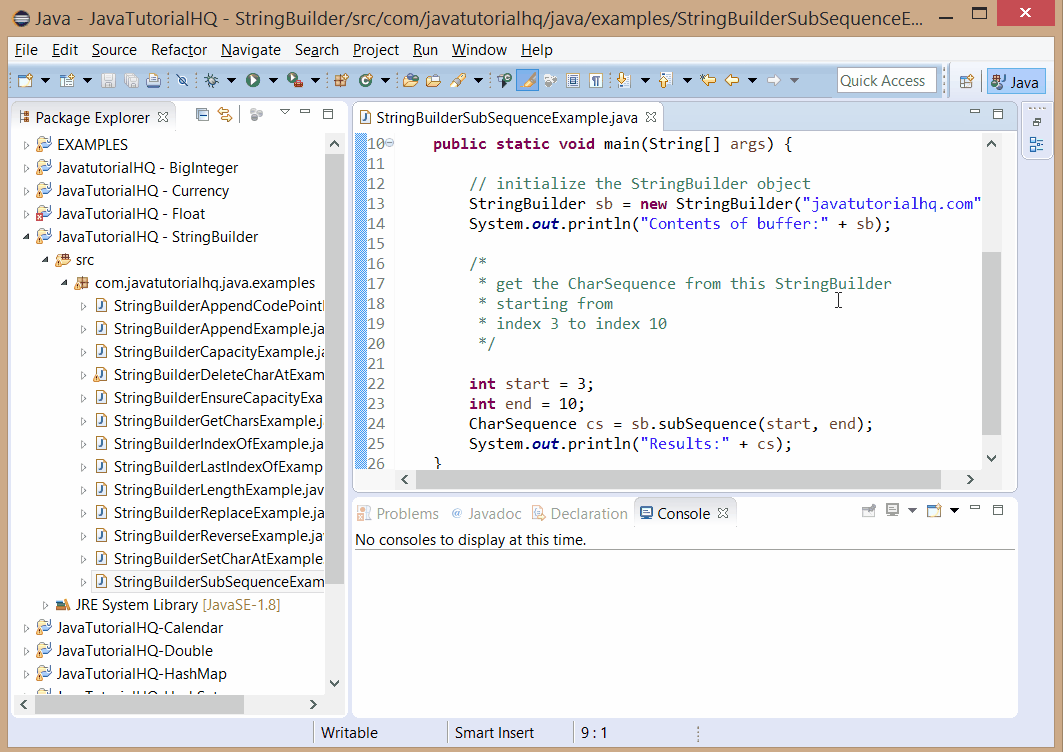Run the application with the Run toolbar icon
Viewport: 1063px width, 752px height.
click(x=251, y=78)
